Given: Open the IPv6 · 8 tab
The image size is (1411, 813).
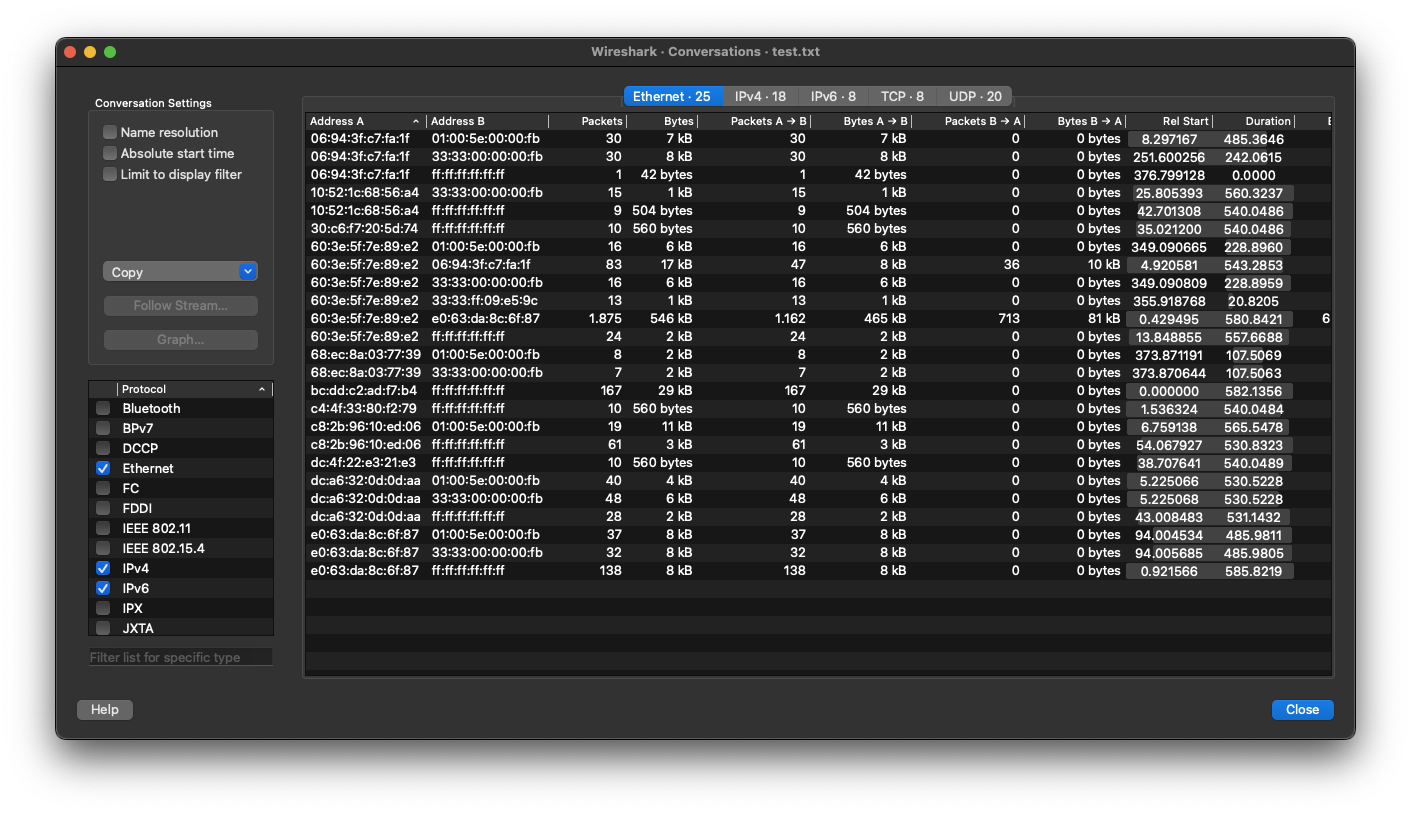Looking at the screenshot, I should [x=833, y=96].
